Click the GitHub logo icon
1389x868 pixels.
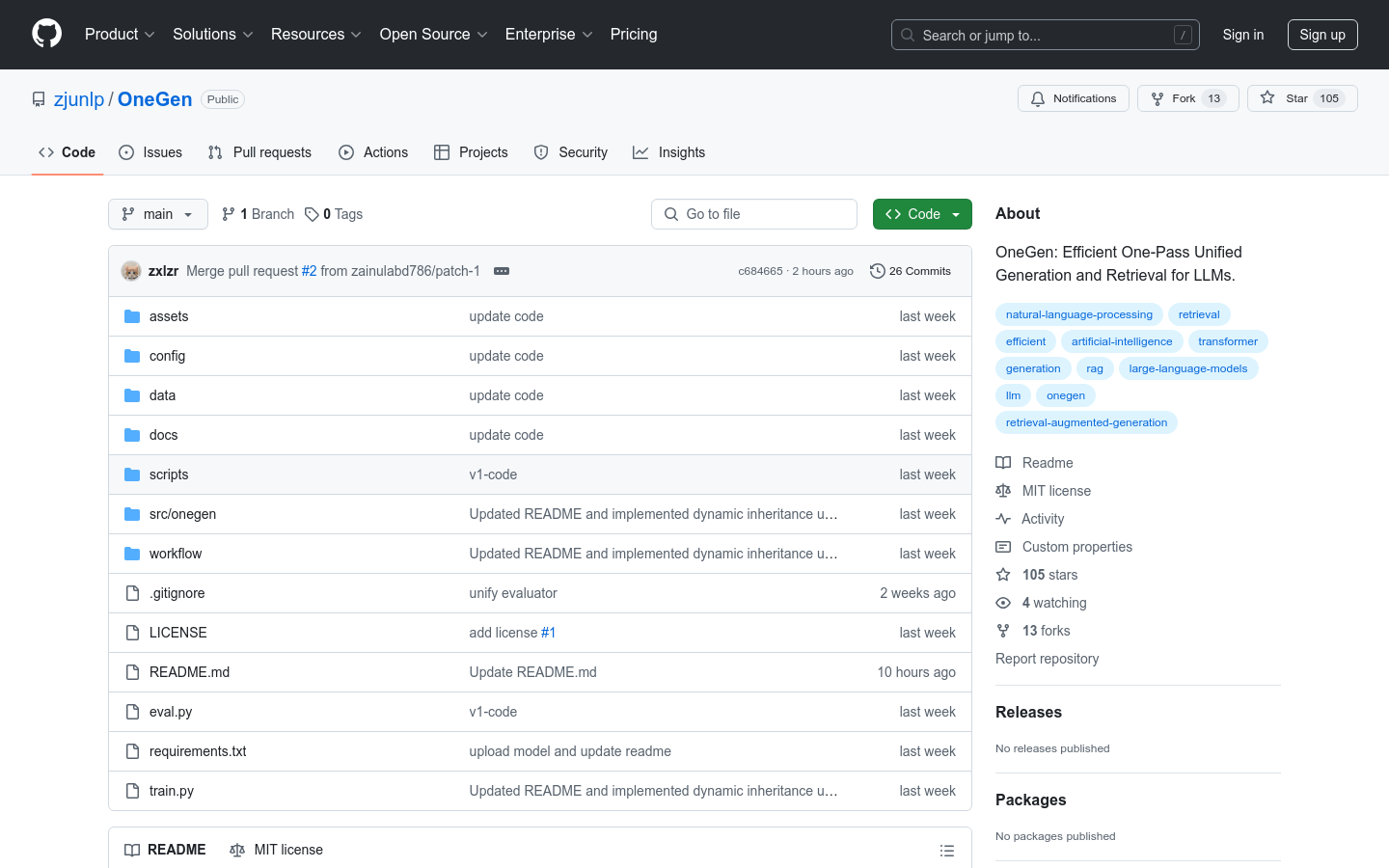46,34
